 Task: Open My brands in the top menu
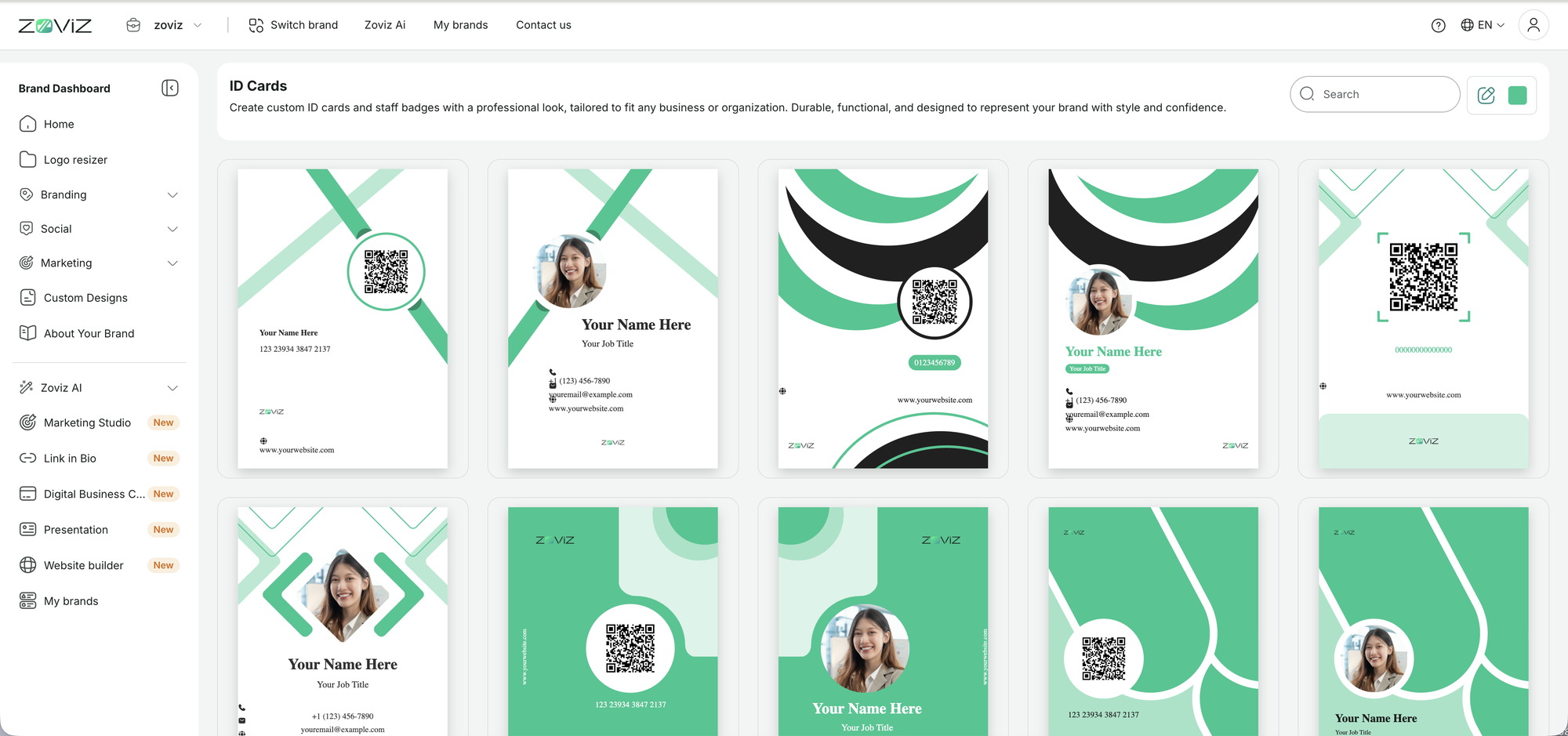click(x=461, y=25)
